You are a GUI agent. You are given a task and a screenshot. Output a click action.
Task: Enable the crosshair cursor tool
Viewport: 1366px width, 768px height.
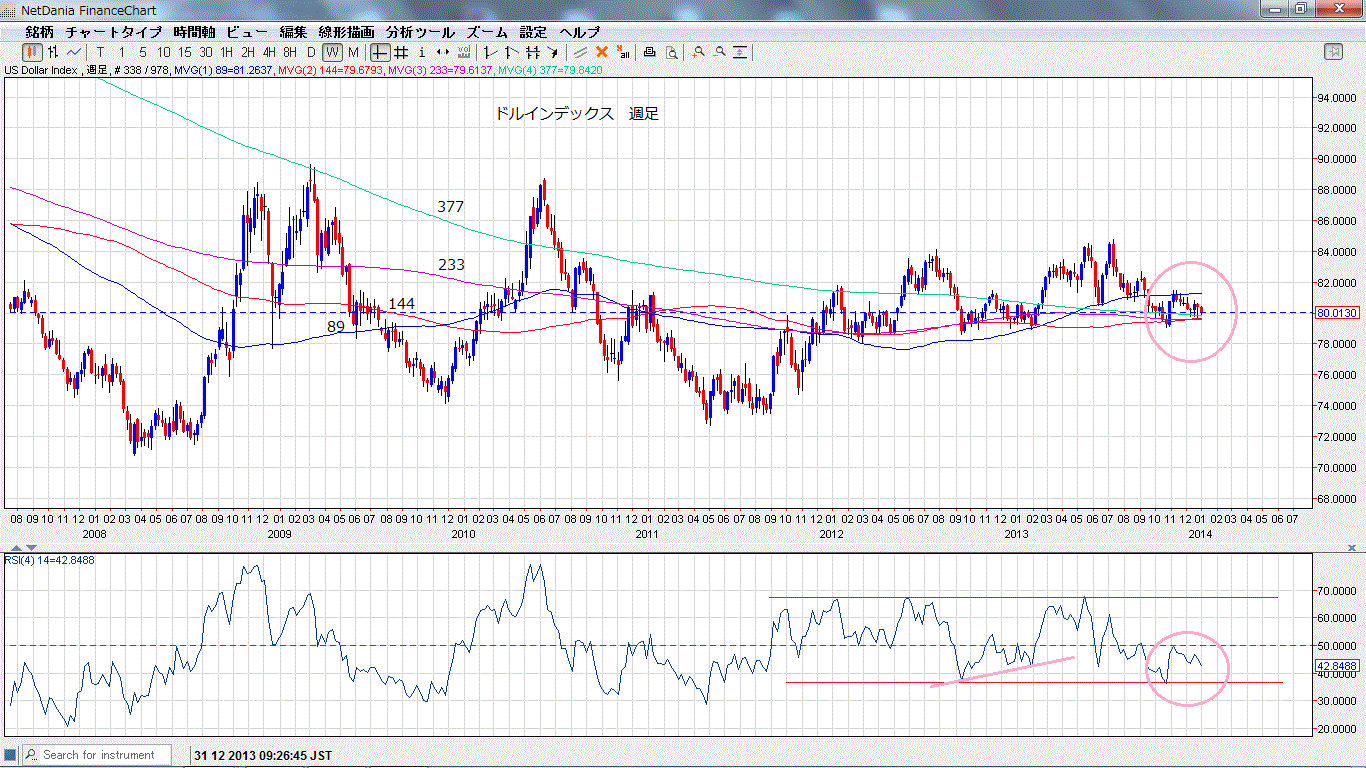tap(380, 52)
